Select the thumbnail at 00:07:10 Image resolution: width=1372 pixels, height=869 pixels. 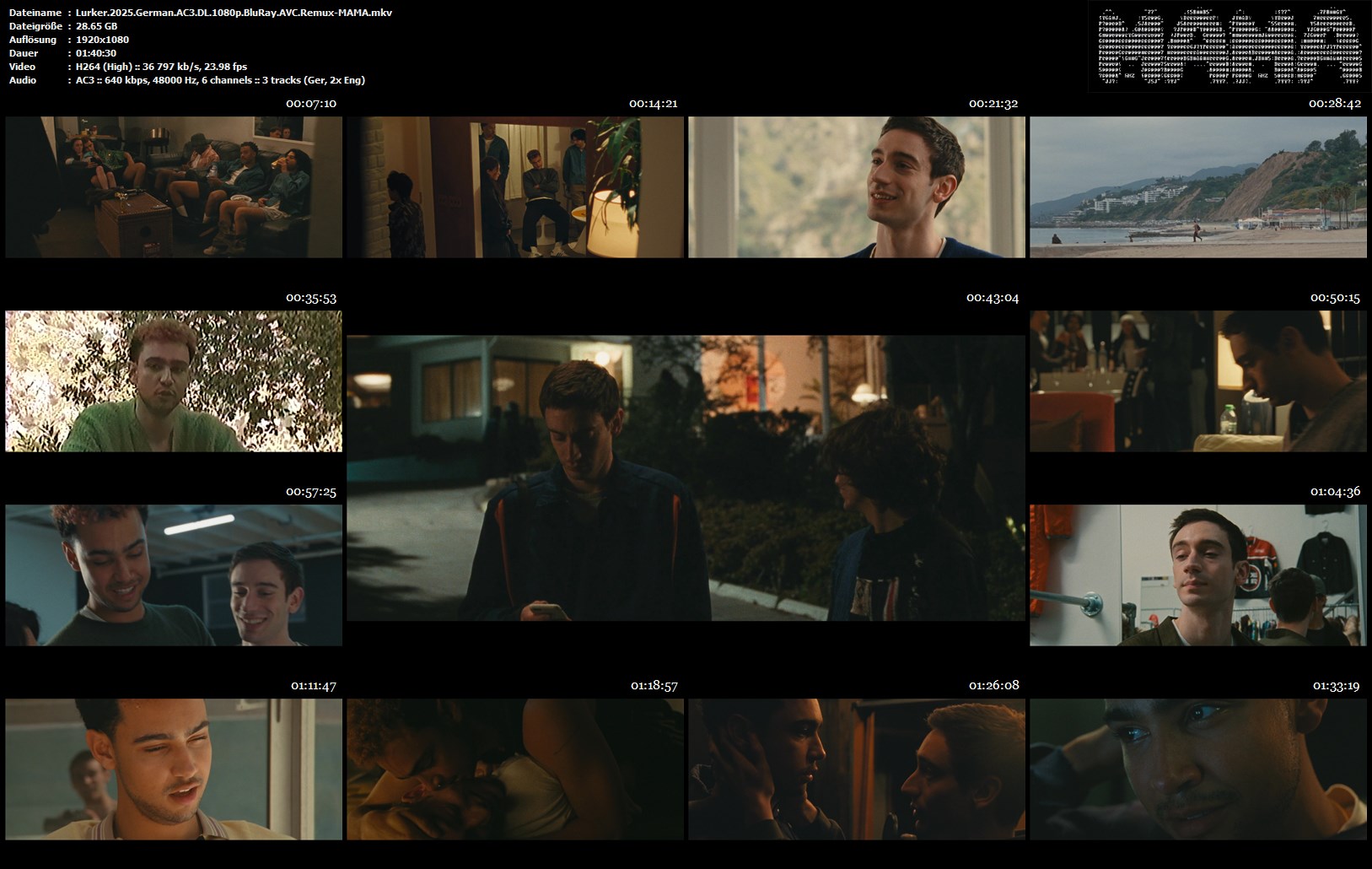[x=174, y=187]
